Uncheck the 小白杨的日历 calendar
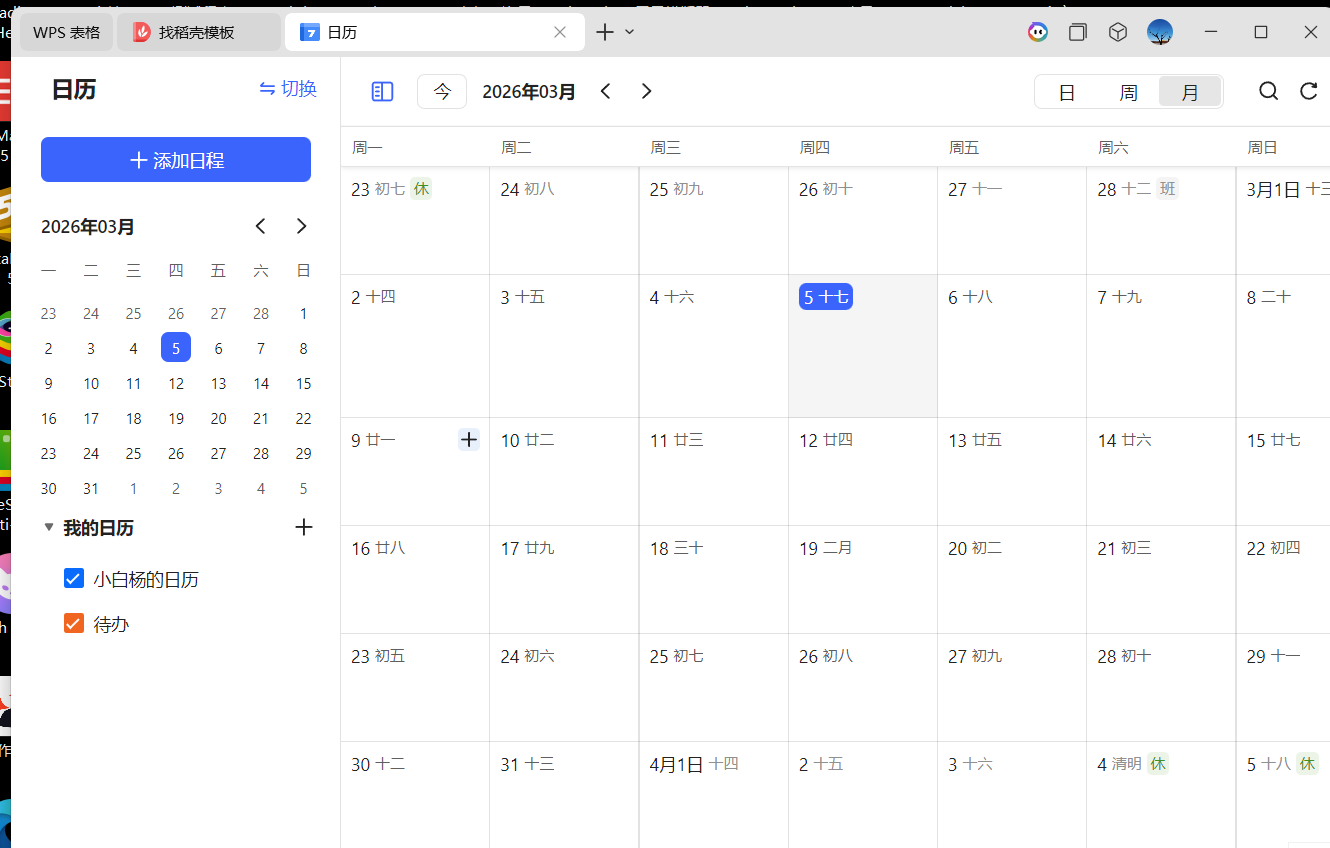 (73, 578)
